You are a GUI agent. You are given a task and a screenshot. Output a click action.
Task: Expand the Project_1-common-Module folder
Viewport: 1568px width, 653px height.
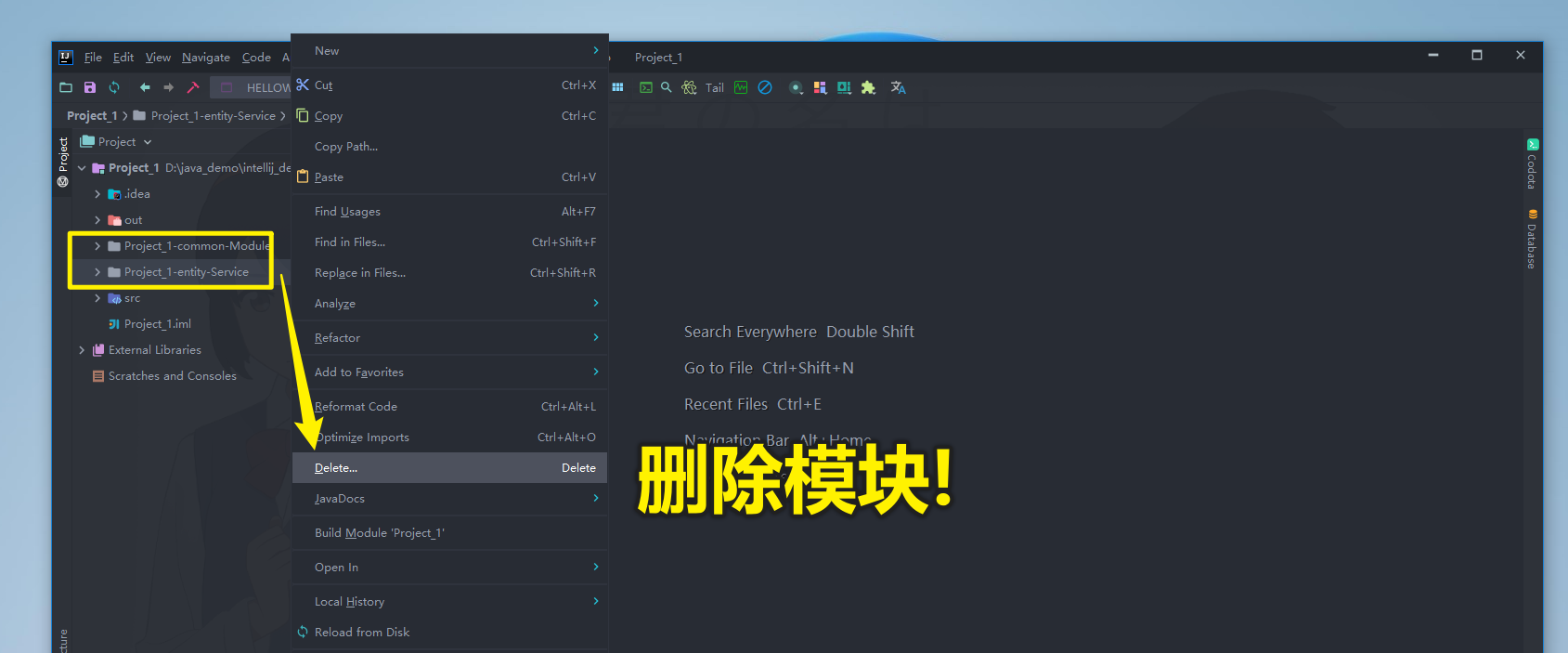[97, 246]
